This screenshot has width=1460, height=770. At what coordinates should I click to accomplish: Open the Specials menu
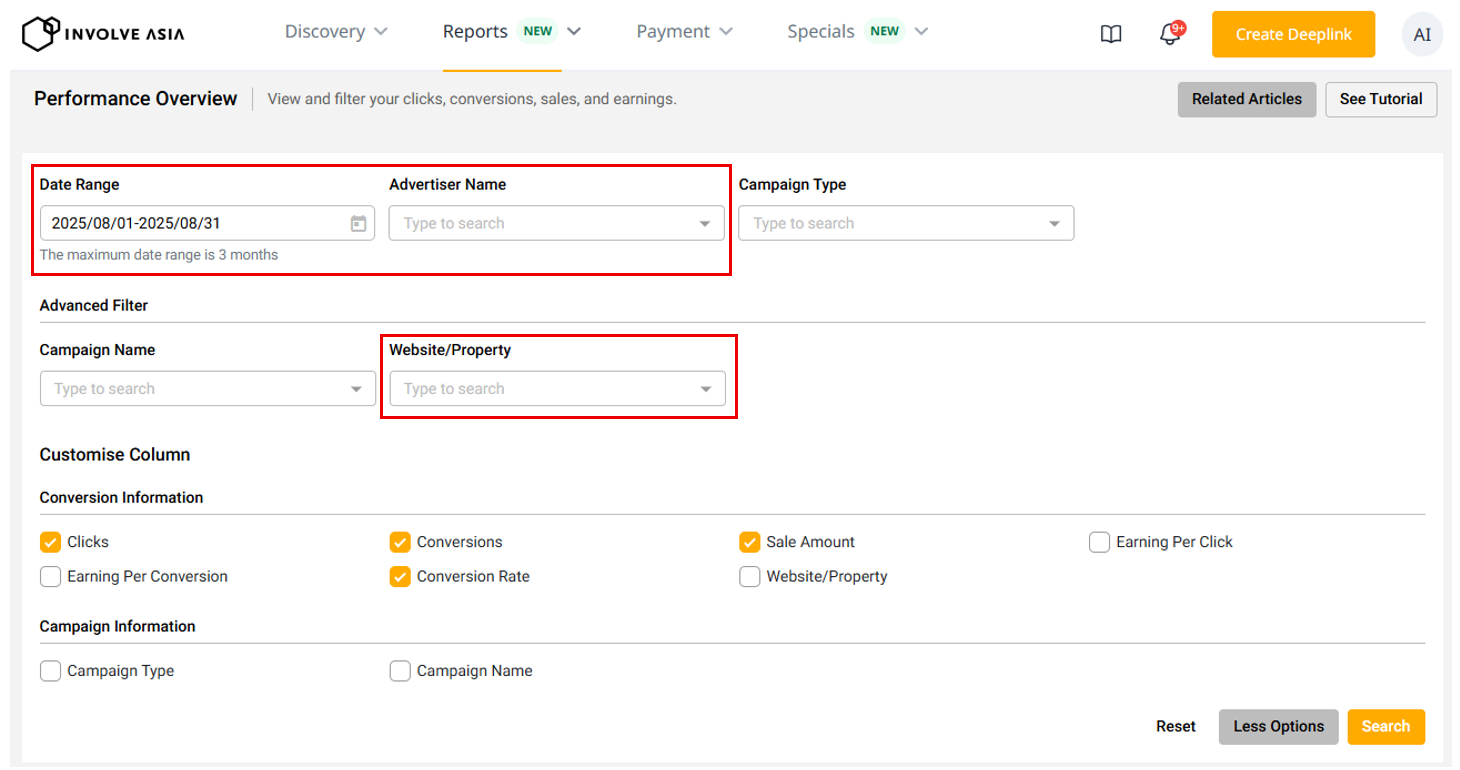[857, 32]
